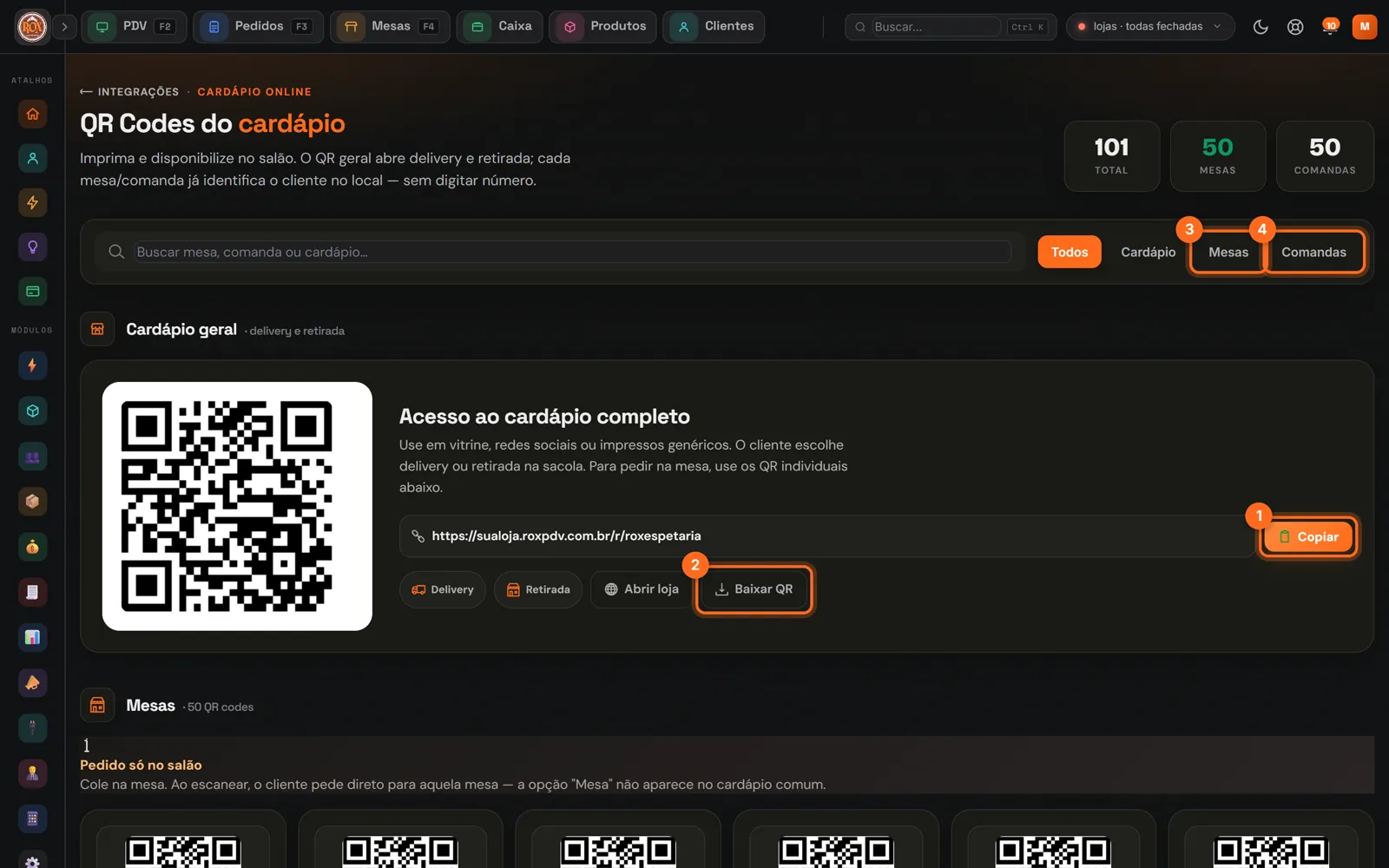This screenshot has width=1389, height=868.
Task: Click the 50 Mesas stat card
Action: pyautogui.click(x=1218, y=156)
